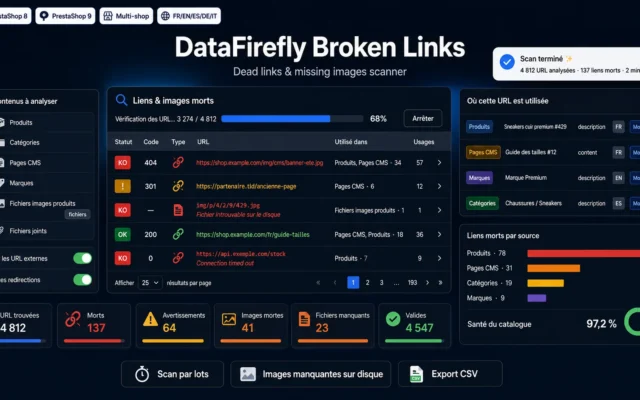Jump to first page double arrow

coord(318,282)
